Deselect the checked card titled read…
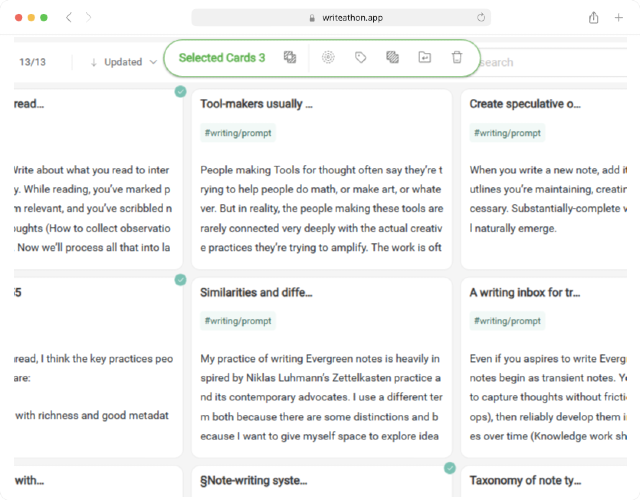640x500 pixels. tap(180, 91)
